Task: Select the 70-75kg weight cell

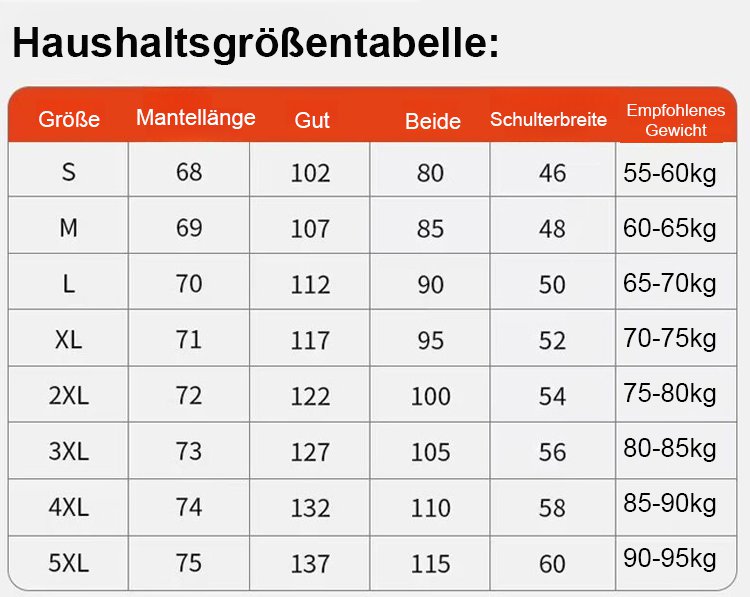Action: pos(670,339)
